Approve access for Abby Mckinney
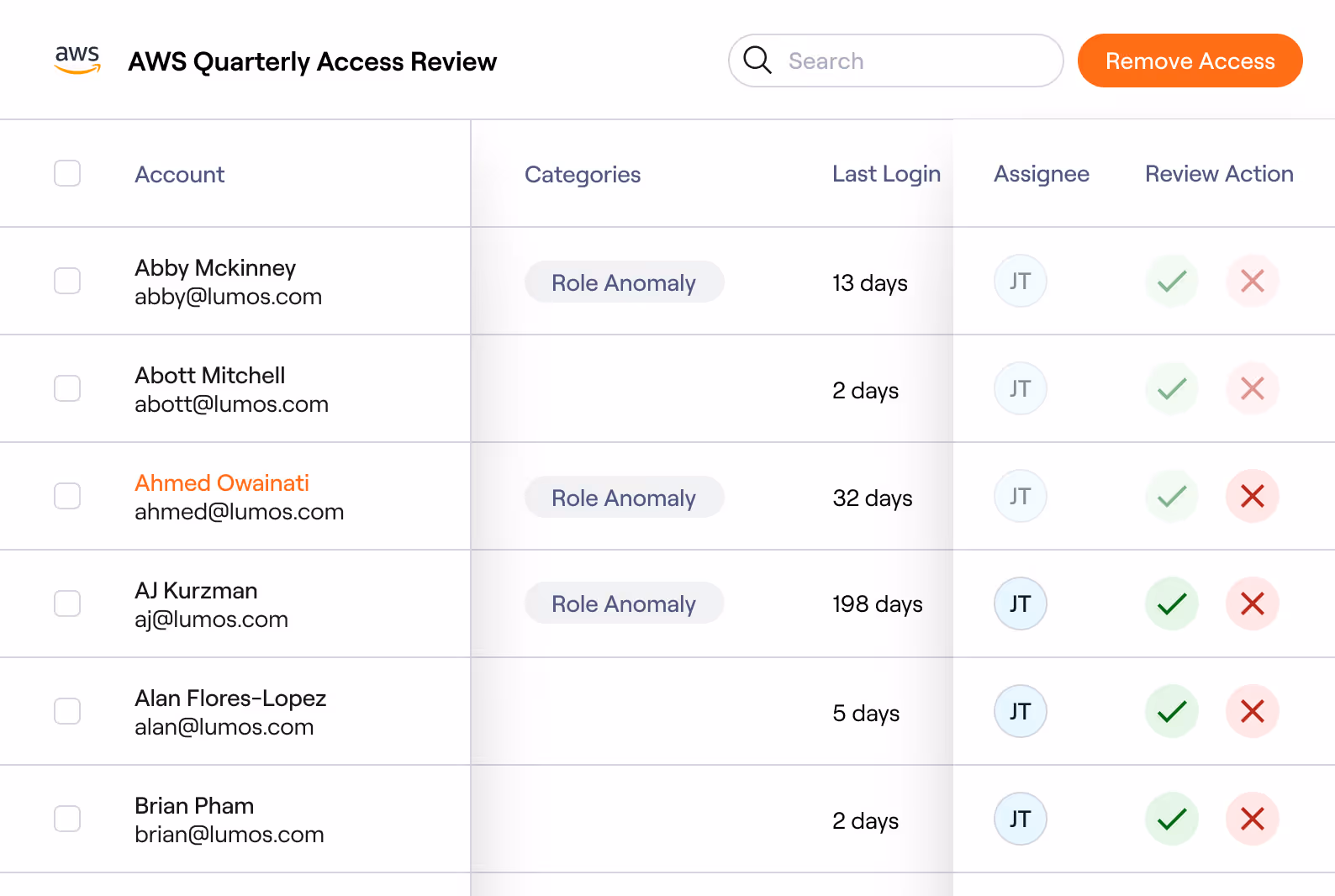Viewport: 1335px width, 896px height. coord(1172,281)
